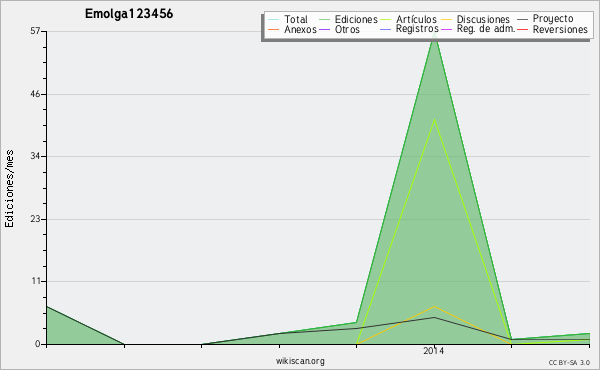
Task: Click the 11 y-axis value
Action: [36, 281]
